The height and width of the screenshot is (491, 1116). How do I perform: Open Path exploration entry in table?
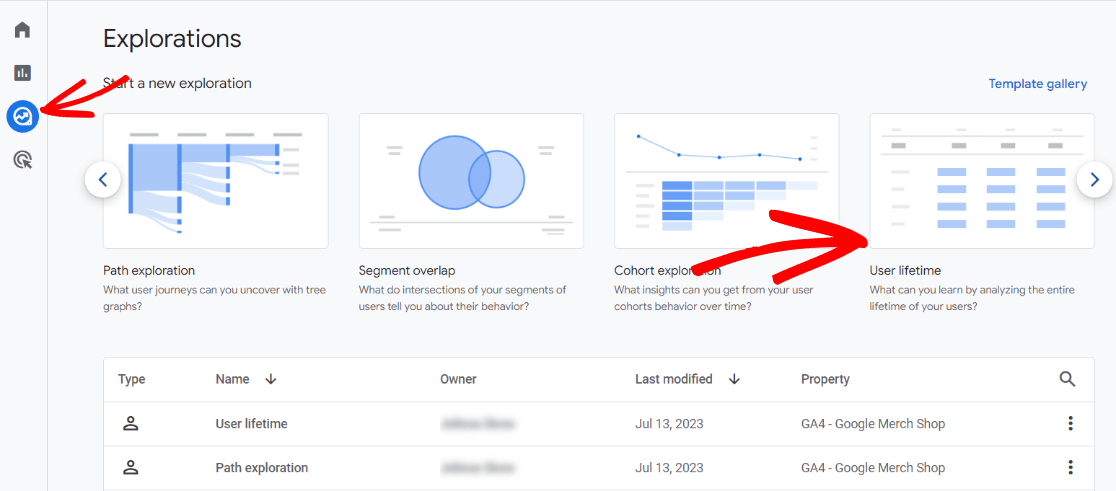(x=261, y=468)
